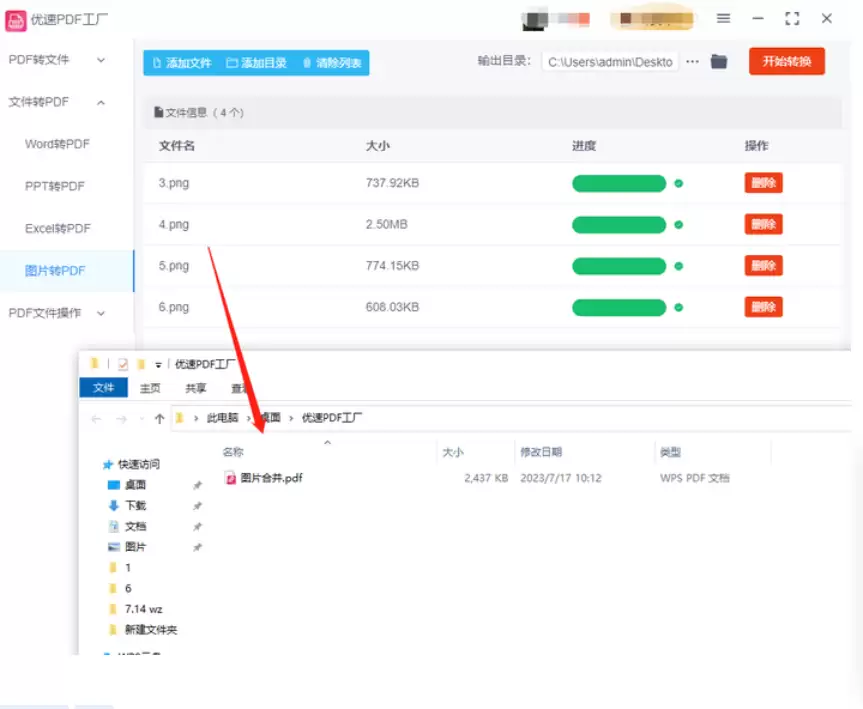Open the 主页 tab in Explorer ribbon

[x=150, y=388]
